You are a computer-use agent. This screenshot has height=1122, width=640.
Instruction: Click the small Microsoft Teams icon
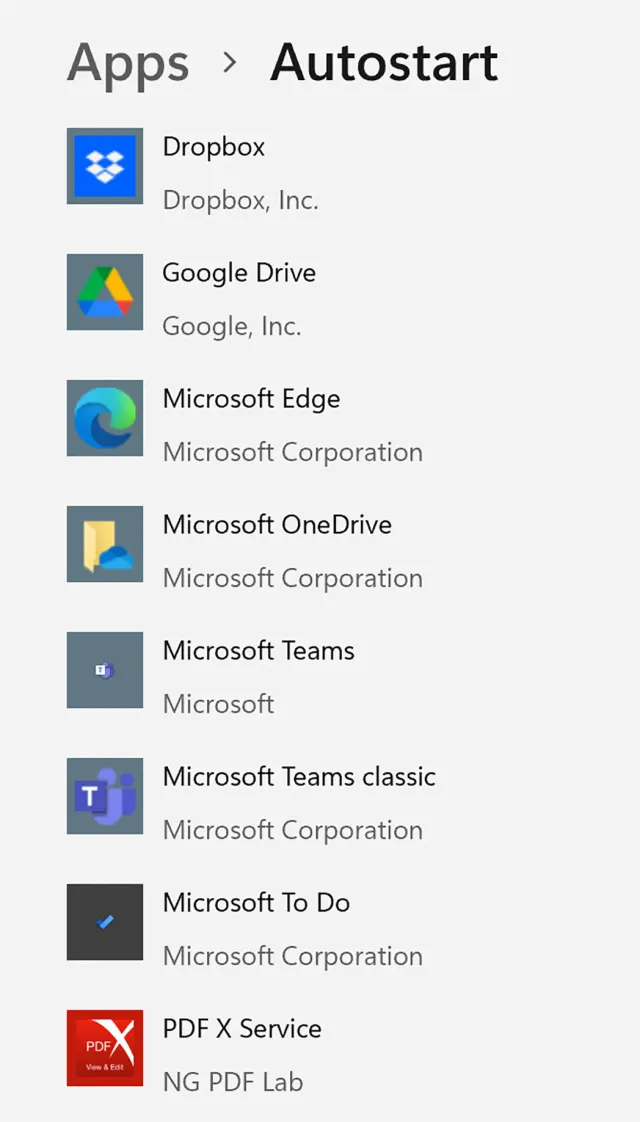[105, 670]
